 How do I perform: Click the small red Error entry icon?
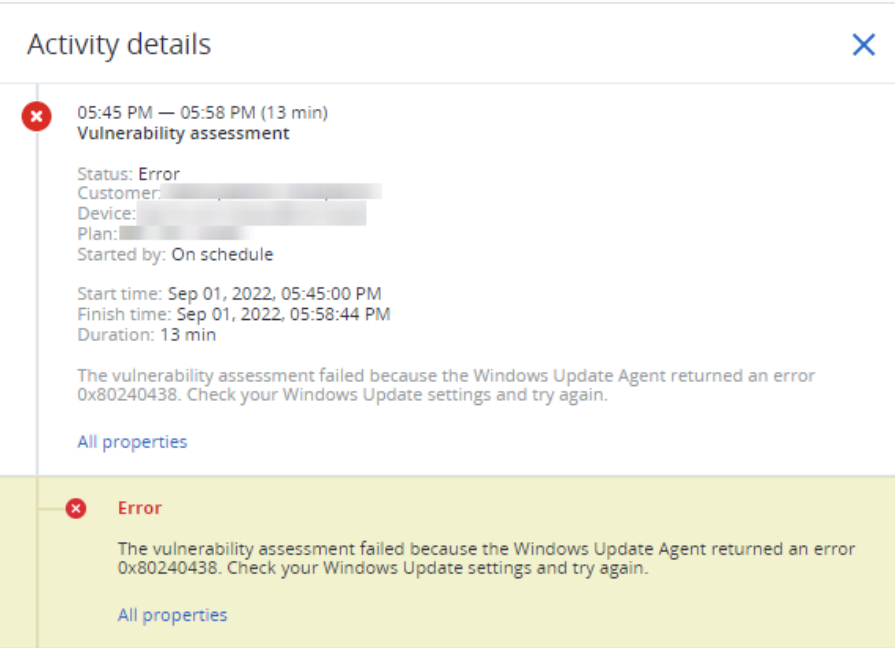point(76,508)
